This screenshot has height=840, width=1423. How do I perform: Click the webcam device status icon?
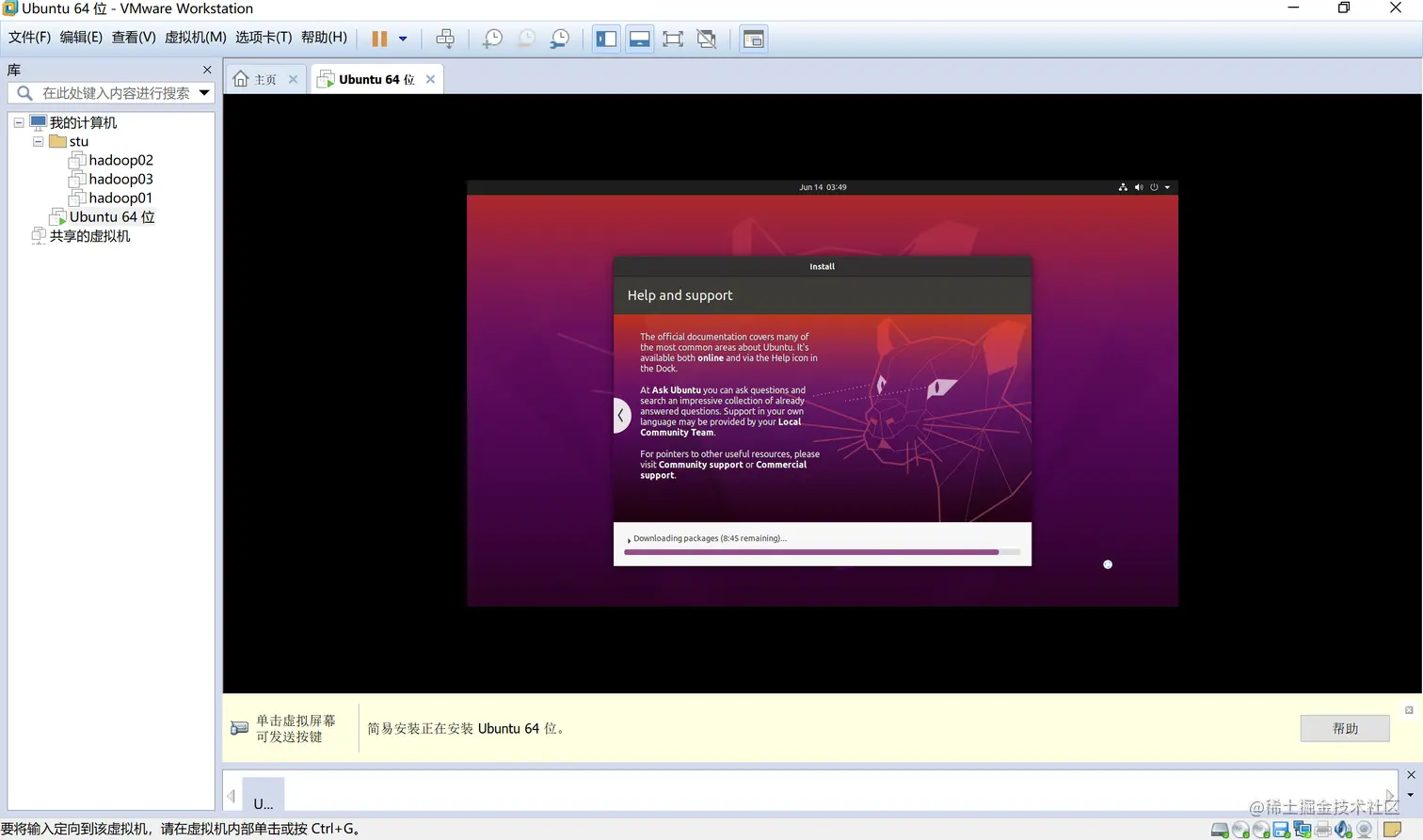1364,830
